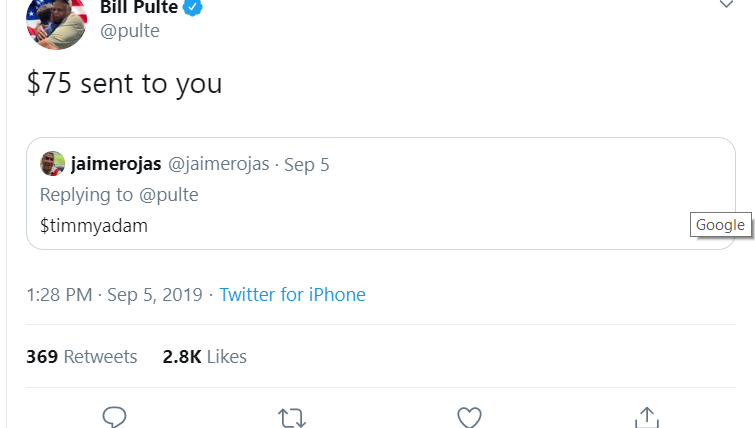Click the @jaimerojas handle in quoted tweet
The width and height of the screenshot is (755, 428).
[218, 164]
